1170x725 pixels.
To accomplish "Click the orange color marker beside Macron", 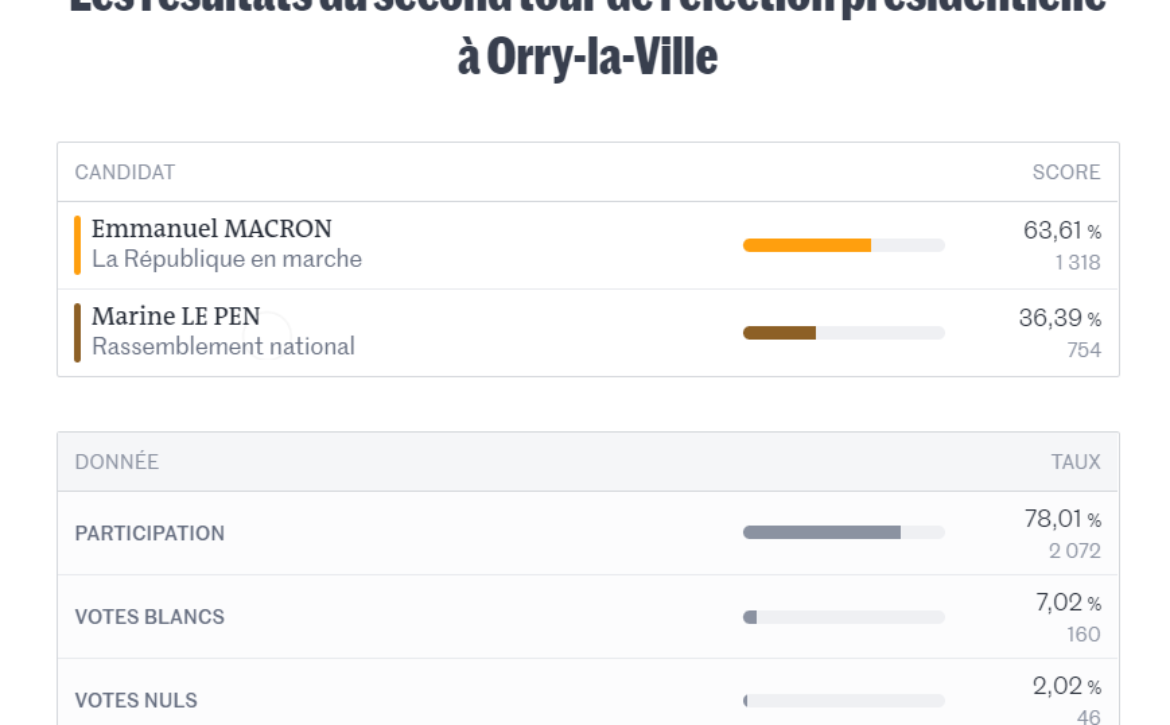I will (x=78, y=245).
